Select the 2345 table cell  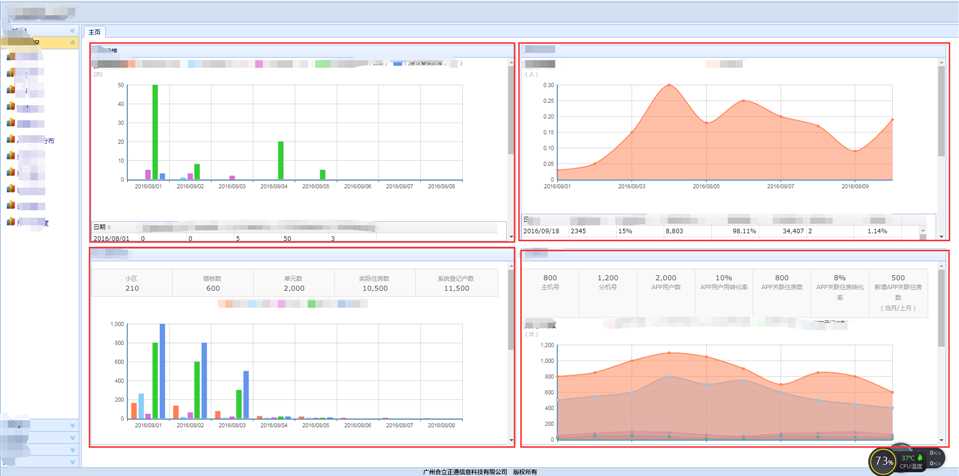click(x=579, y=231)
